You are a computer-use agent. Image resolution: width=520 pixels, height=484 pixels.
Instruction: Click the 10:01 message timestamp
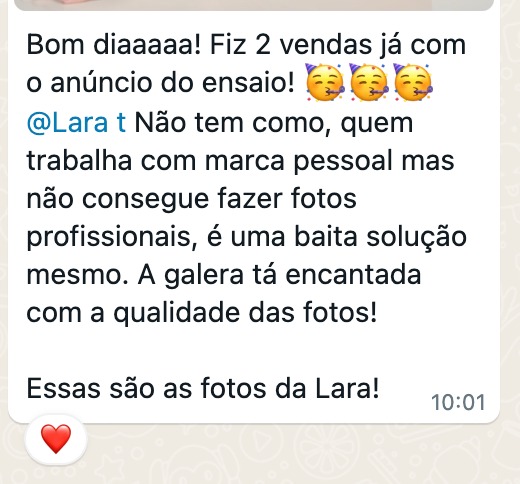(x=458, y=402)
